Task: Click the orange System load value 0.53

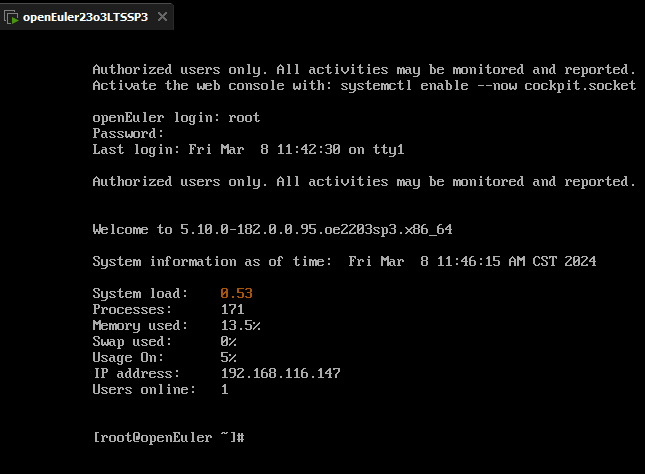Action: [x=236, y=293]
